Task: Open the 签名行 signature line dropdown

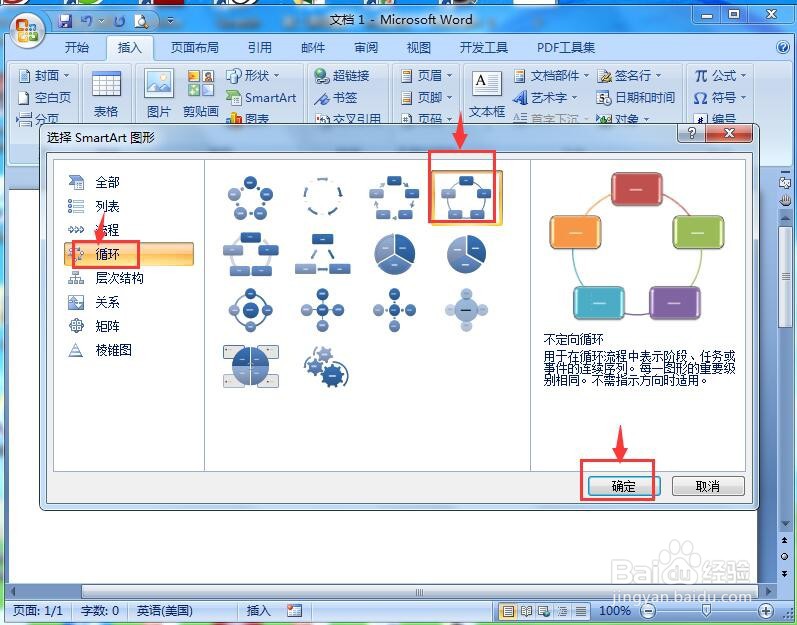Action: pyautogui.click(x=629, y=76)
